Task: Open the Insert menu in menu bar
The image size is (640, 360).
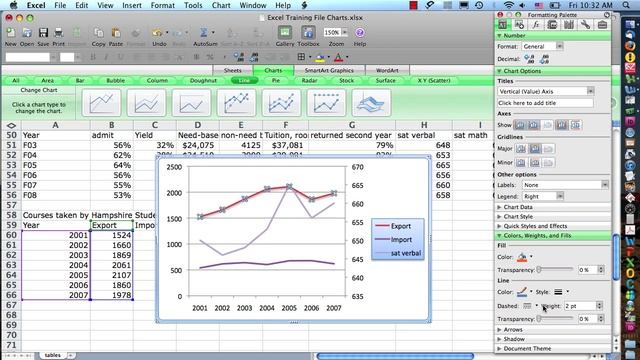Action: pos(132,5)
